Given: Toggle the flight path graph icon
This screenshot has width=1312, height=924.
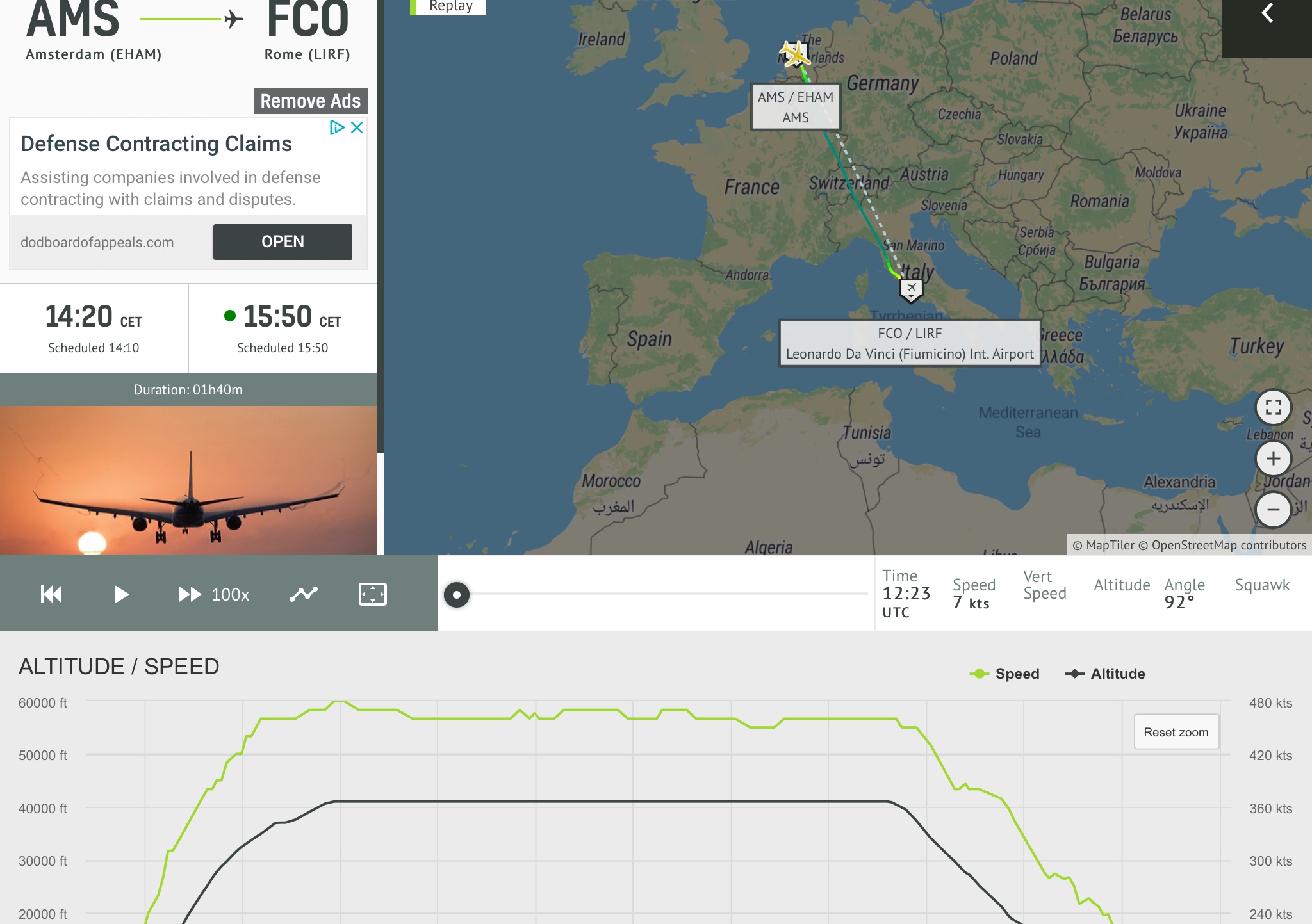Looking at the screenshot, I should (304, 594).
